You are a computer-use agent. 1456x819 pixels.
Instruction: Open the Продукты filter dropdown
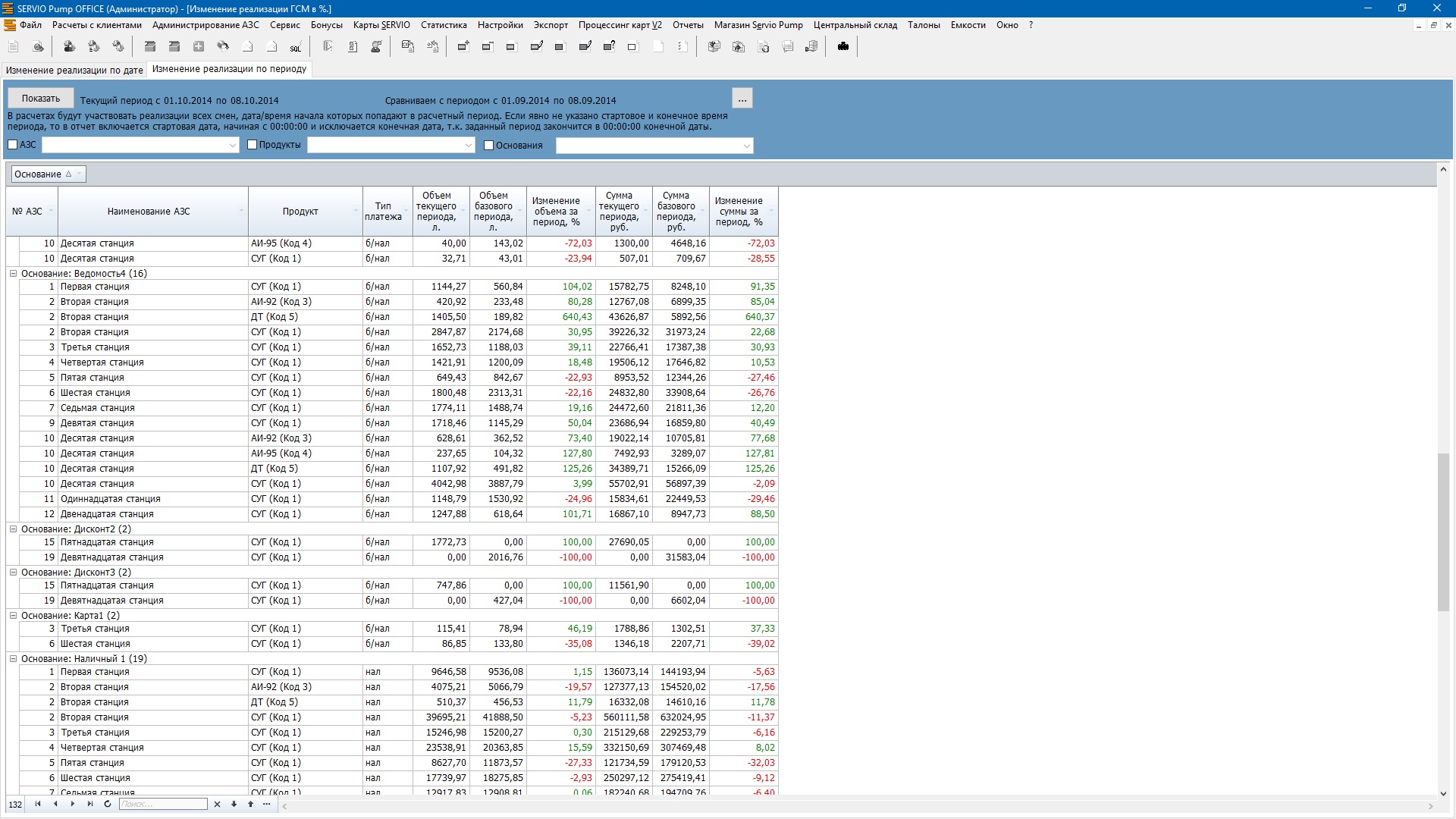coord(468,146)
